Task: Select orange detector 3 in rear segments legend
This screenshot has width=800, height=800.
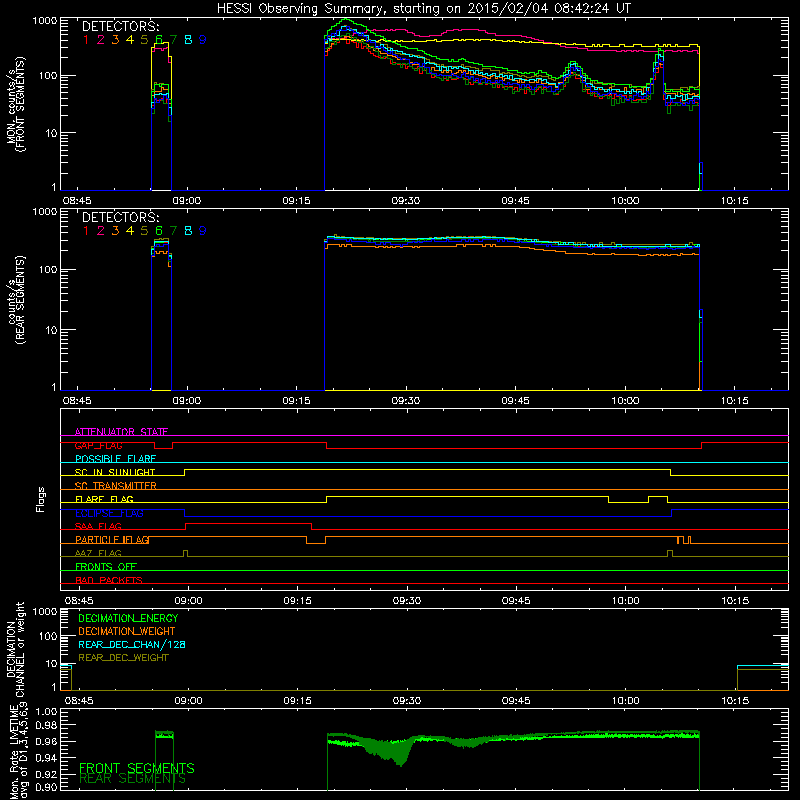Action: click(115, 231)
